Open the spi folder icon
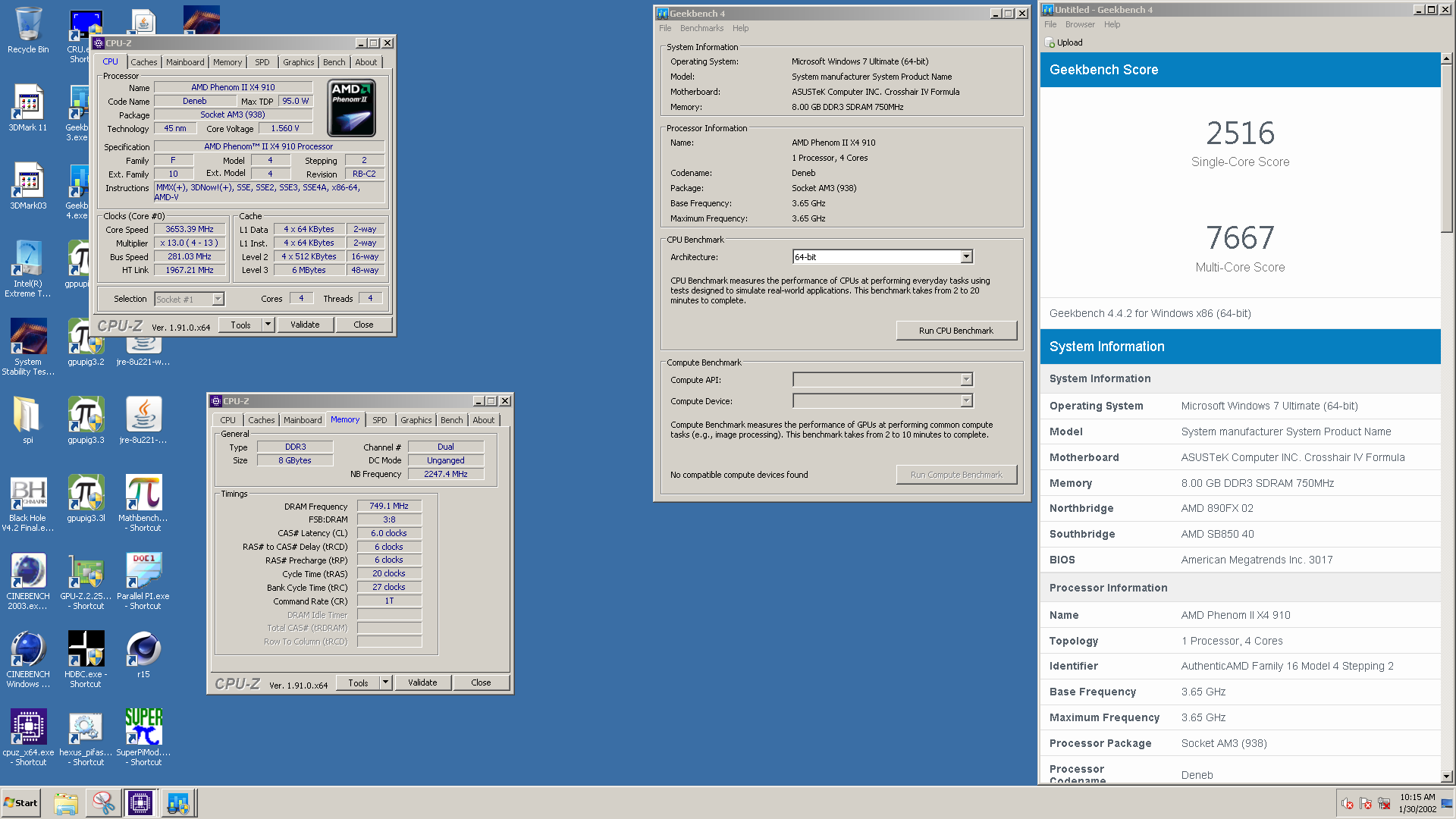The image size is (1456, 819). pyautogui.click(x=28, y=419)
